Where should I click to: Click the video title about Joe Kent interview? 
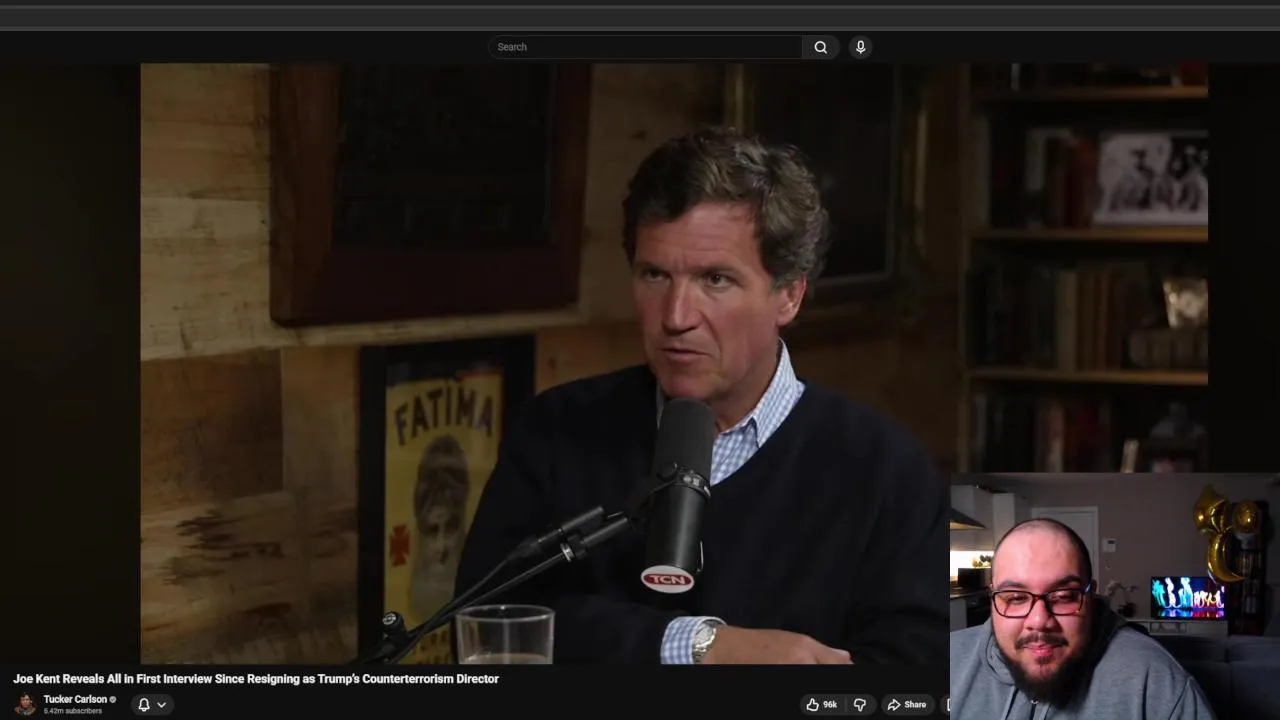pos(256,679)
